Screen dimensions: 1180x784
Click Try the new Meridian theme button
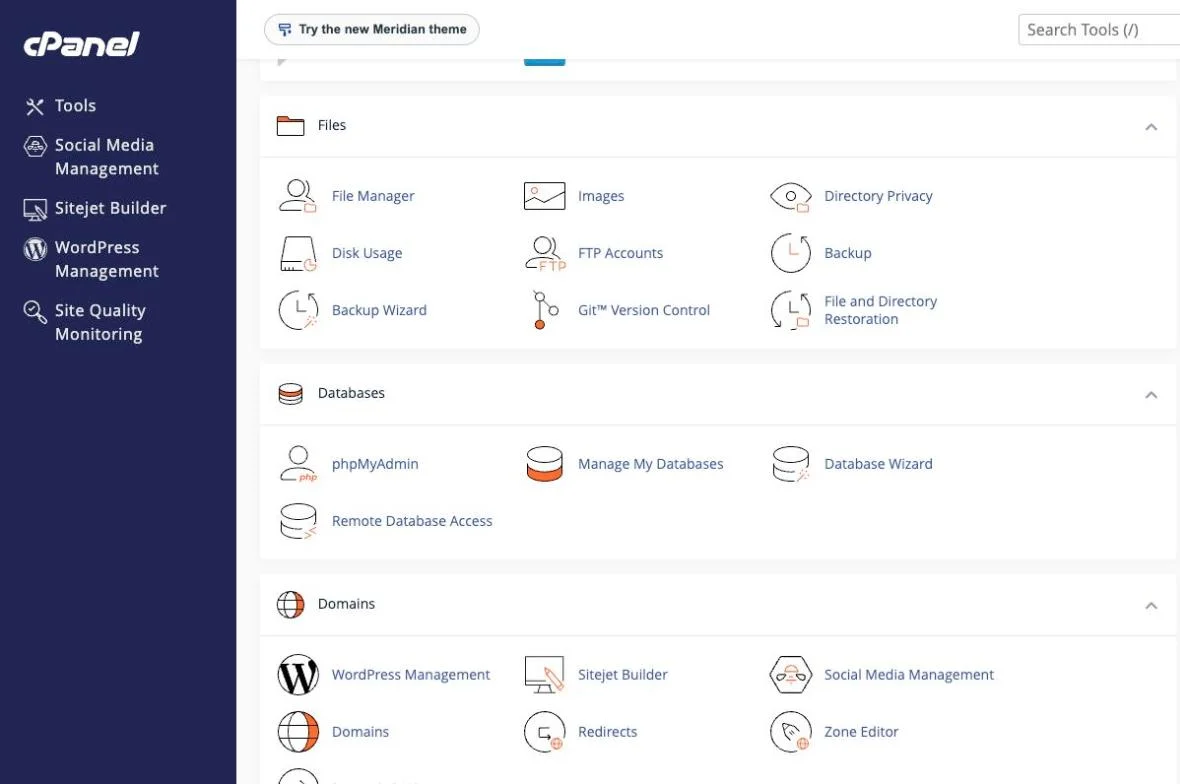coord(372,29)
